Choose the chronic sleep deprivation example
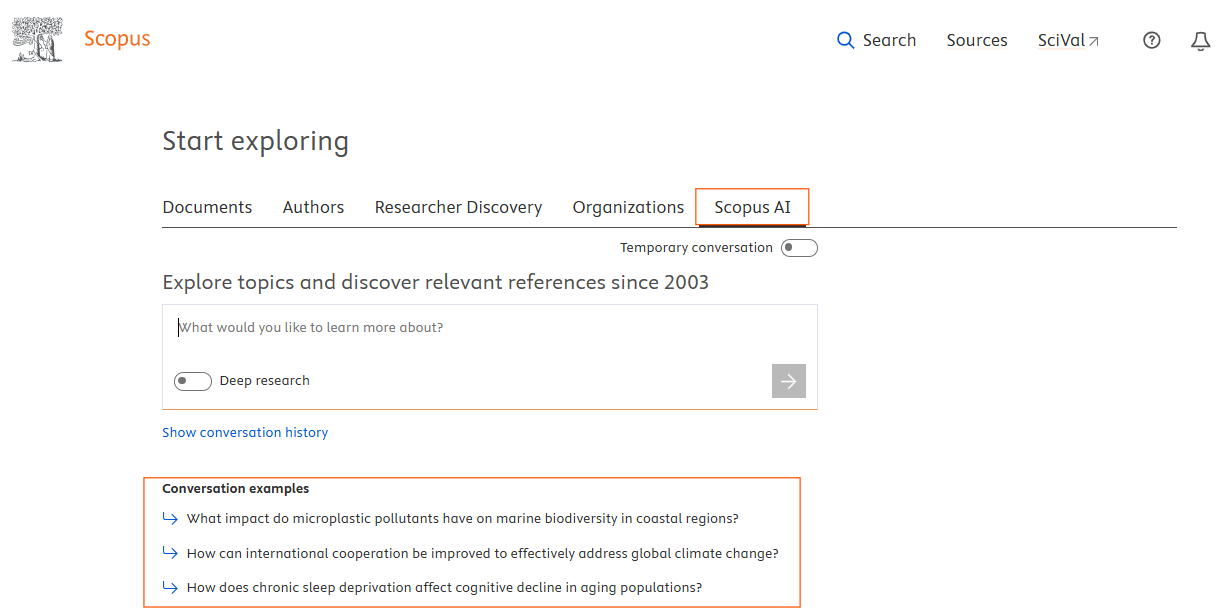Screen dimensions: 1218x611 (x=444, y=587)
